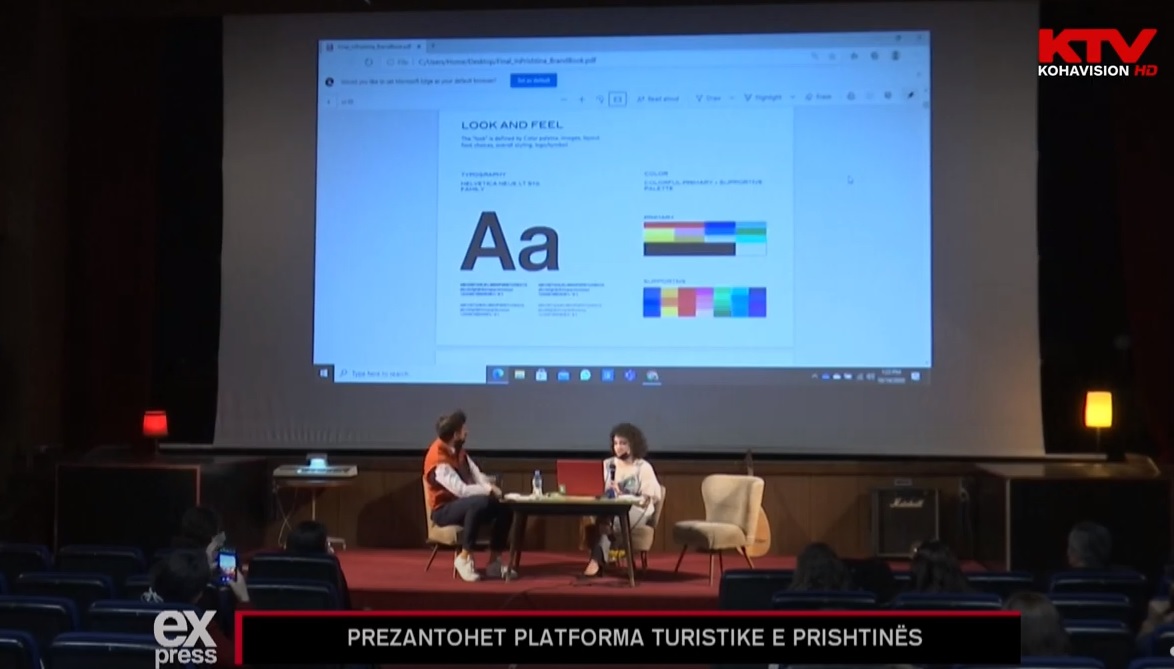Select the Erase tool

(x=819, y=97)
